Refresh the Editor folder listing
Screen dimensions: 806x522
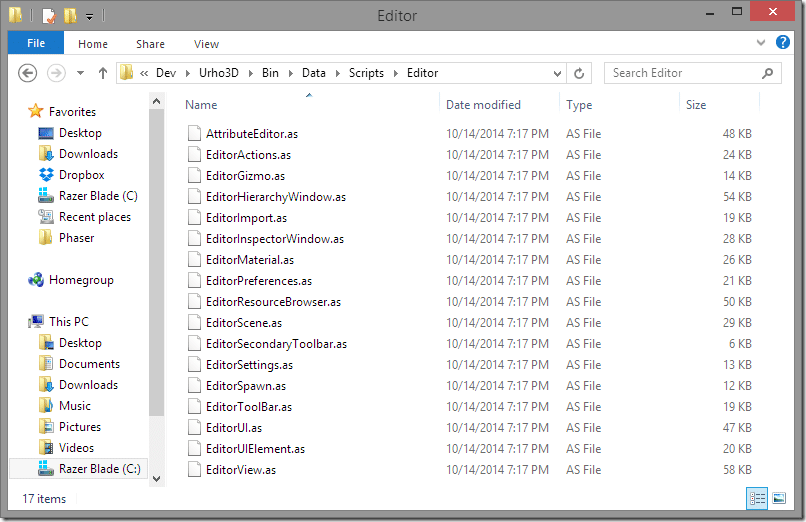579,73
